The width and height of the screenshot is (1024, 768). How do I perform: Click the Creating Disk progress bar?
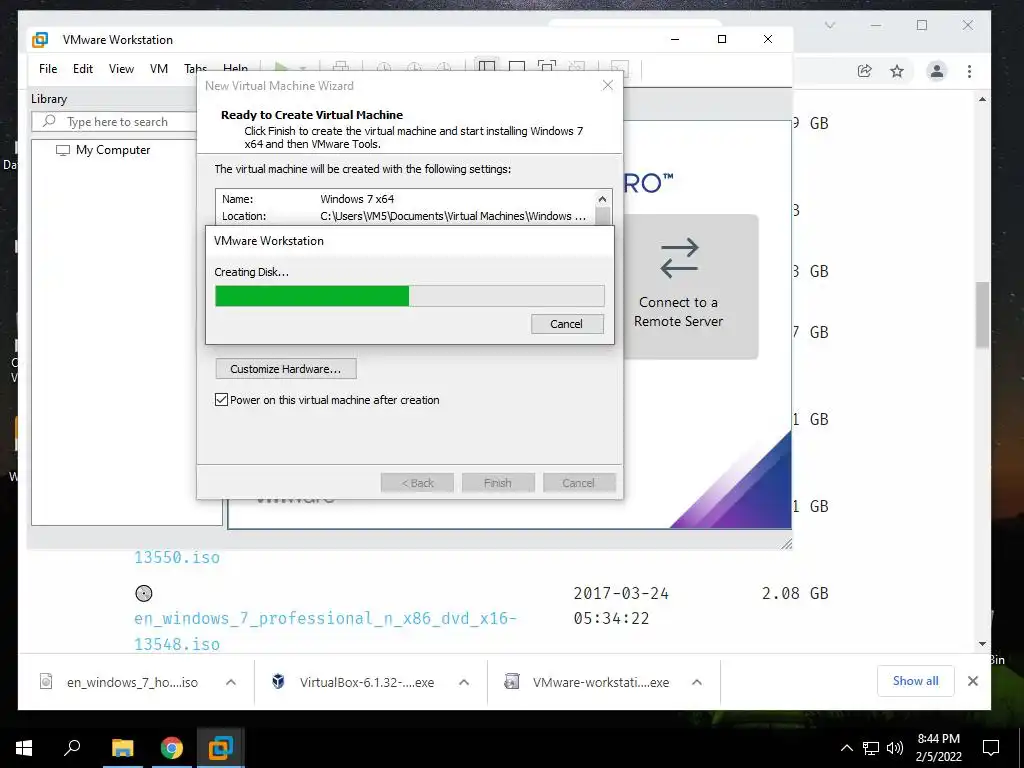pos(409,296)
